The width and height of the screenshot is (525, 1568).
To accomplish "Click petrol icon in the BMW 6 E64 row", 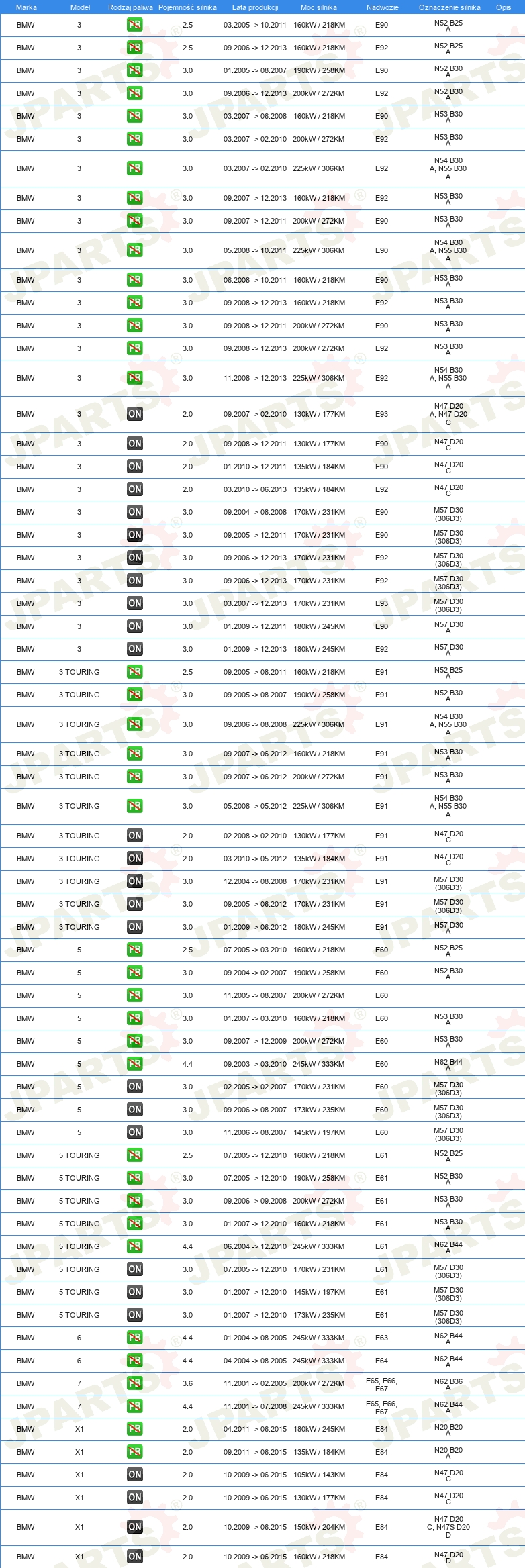I will pyautogui.click(x=134, y=1361).
